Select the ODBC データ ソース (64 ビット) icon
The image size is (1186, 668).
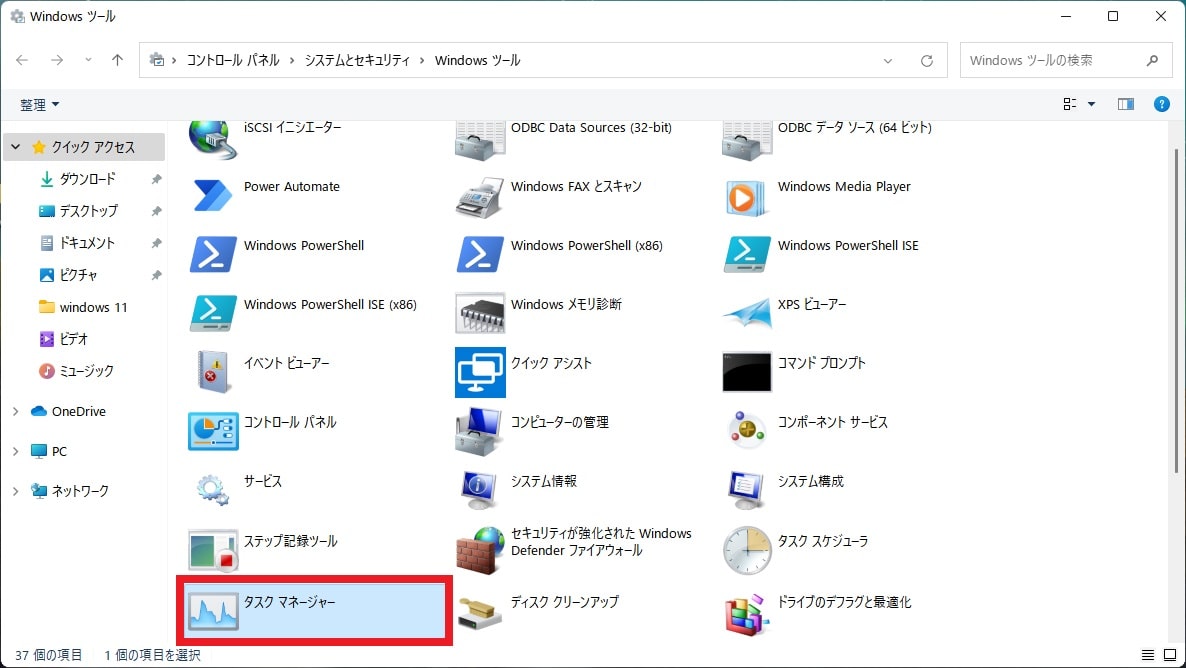(x=747, y=140)
